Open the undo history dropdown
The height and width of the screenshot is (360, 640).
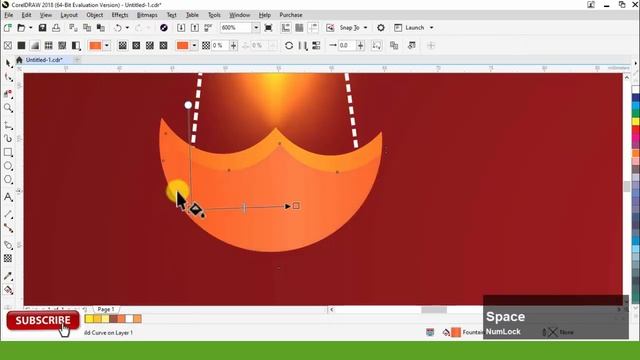pyautogui.click(x=127, y=28)
